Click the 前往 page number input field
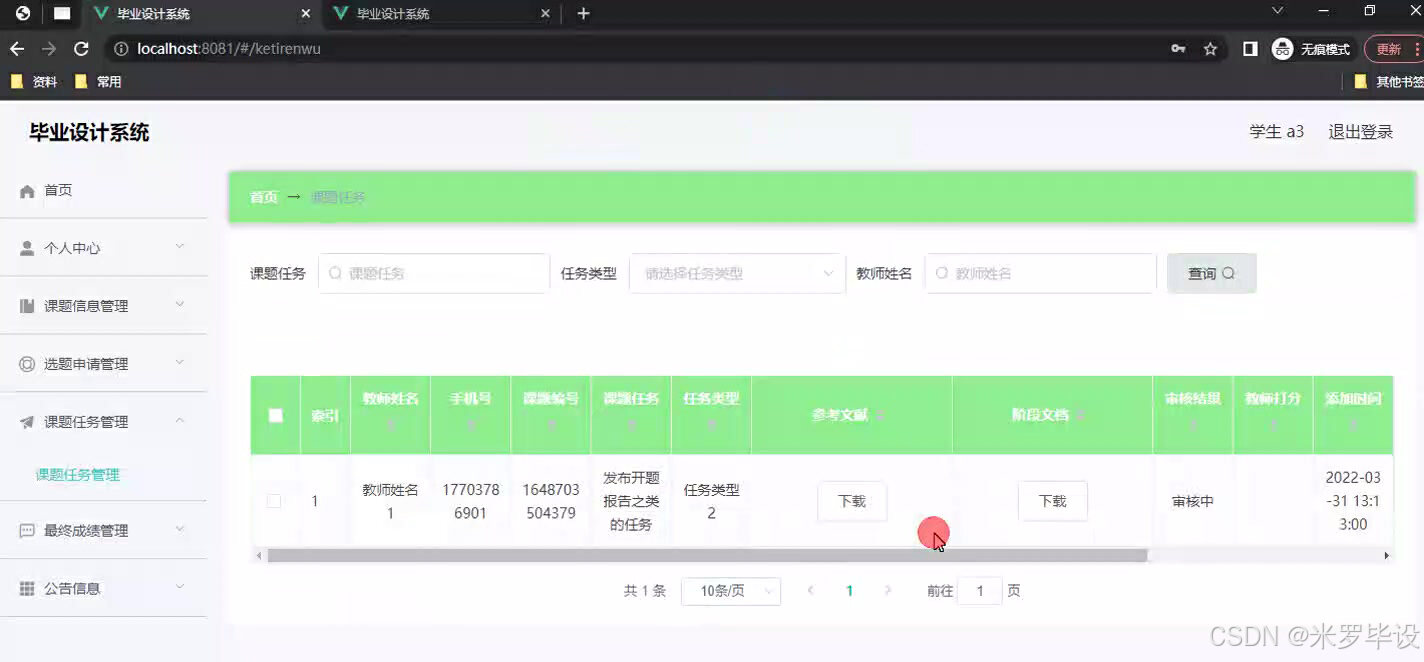The width and height of the screenshot is (1424, 662). [981, 590]
